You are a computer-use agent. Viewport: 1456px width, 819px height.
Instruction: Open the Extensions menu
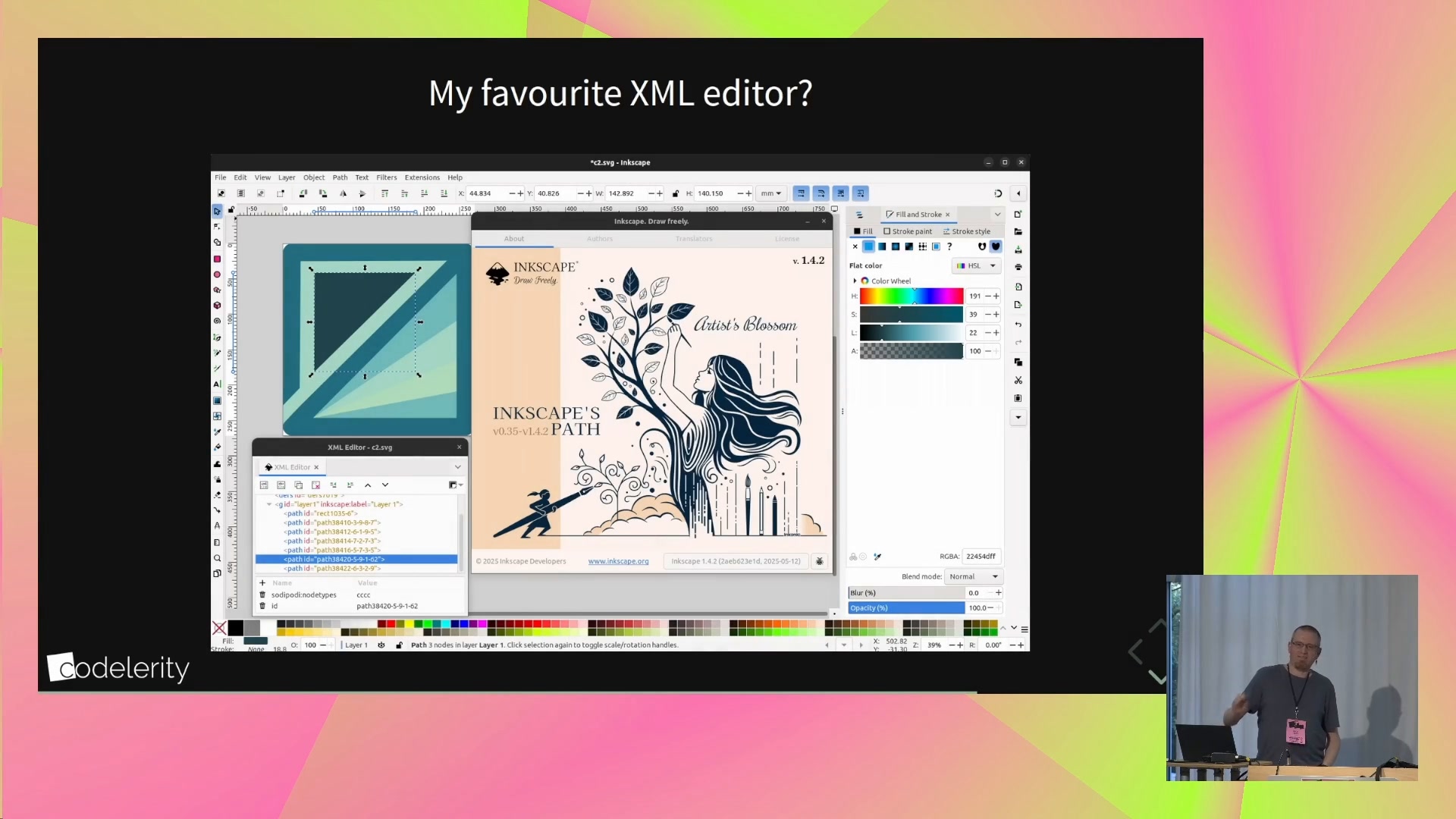coord(422,177)
